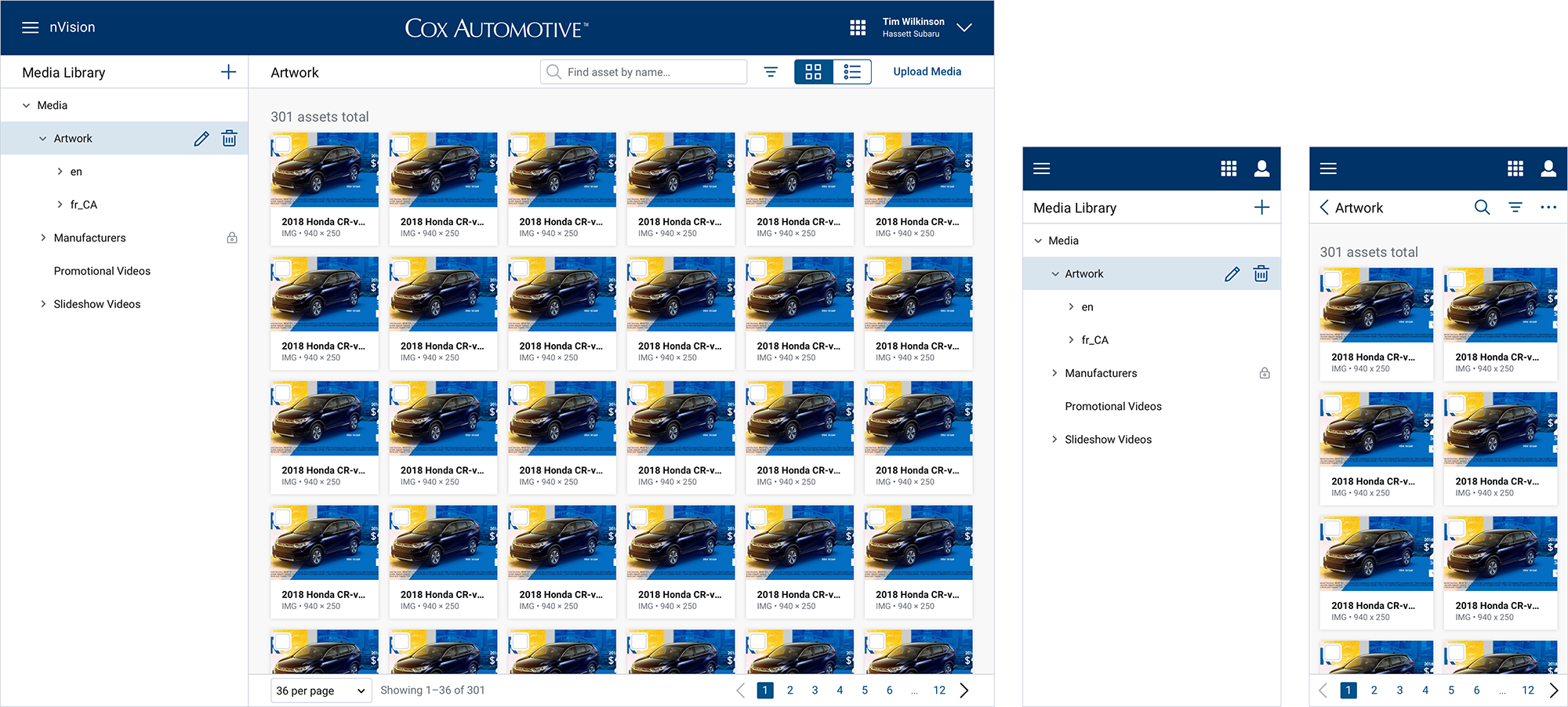This screenshot has height=707, width=1568.
Task: Add new item with Media Library plus icon in desktop view
Action: (228, 72)
